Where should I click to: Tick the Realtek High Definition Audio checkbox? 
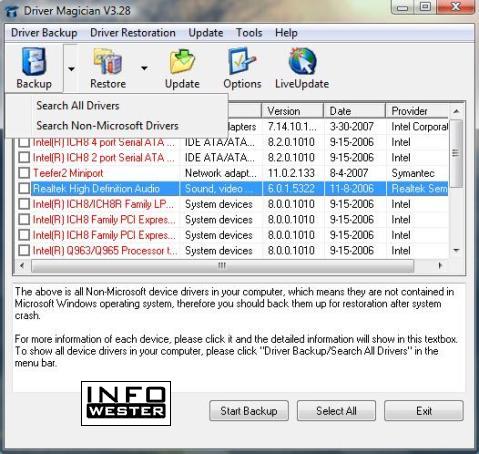coord(24,189)
